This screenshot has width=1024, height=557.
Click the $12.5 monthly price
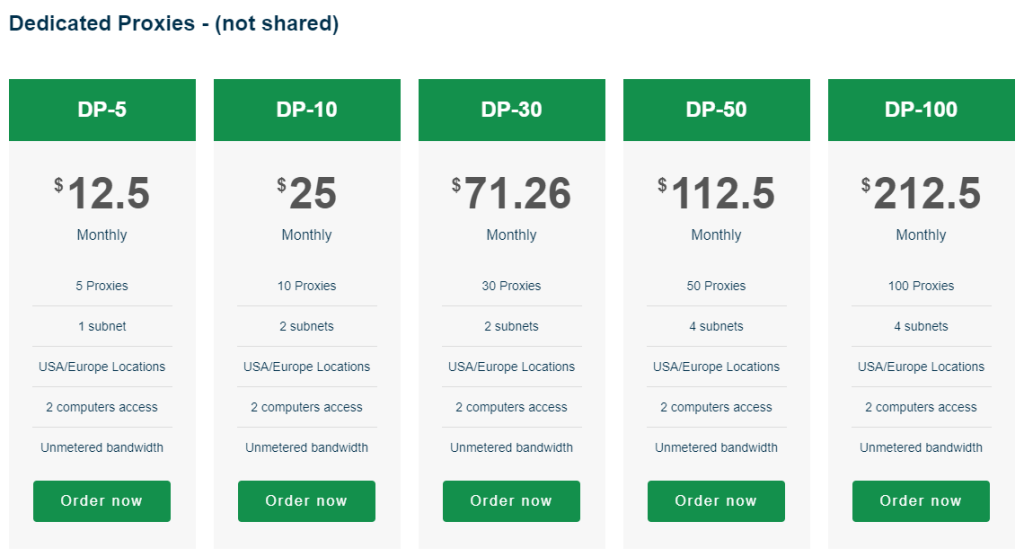102,194
